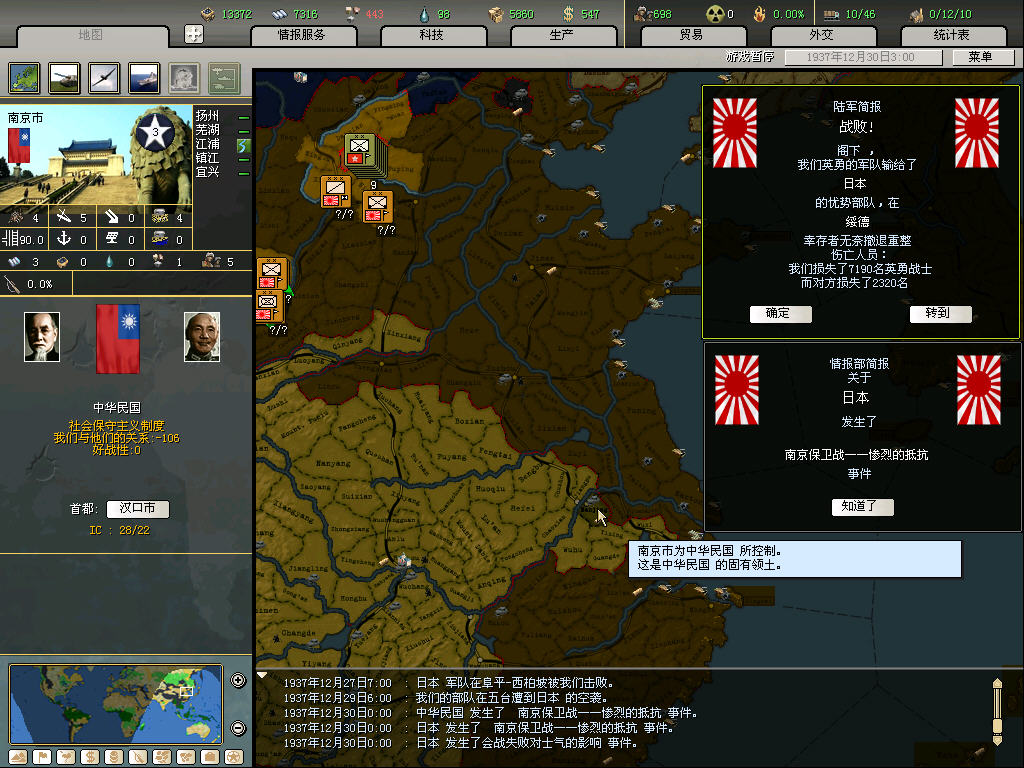Select adjacent province 扬州
Image resolution: width=1024 pixels, height=768 pixels.
click(208, 116)
